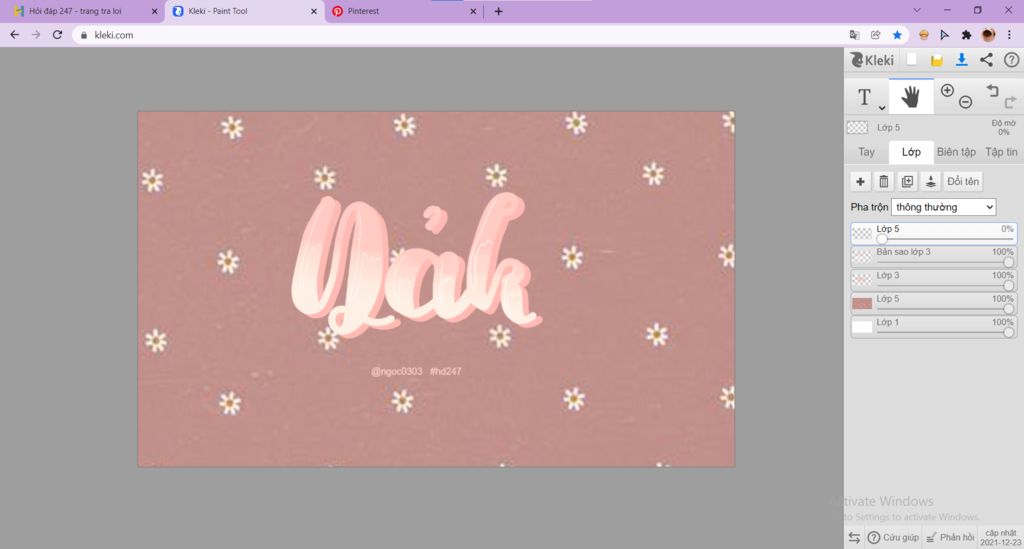The image size is (1024, 549).
Task: Toggle the bookmark star for this page
Action: [x=897, y=35]
